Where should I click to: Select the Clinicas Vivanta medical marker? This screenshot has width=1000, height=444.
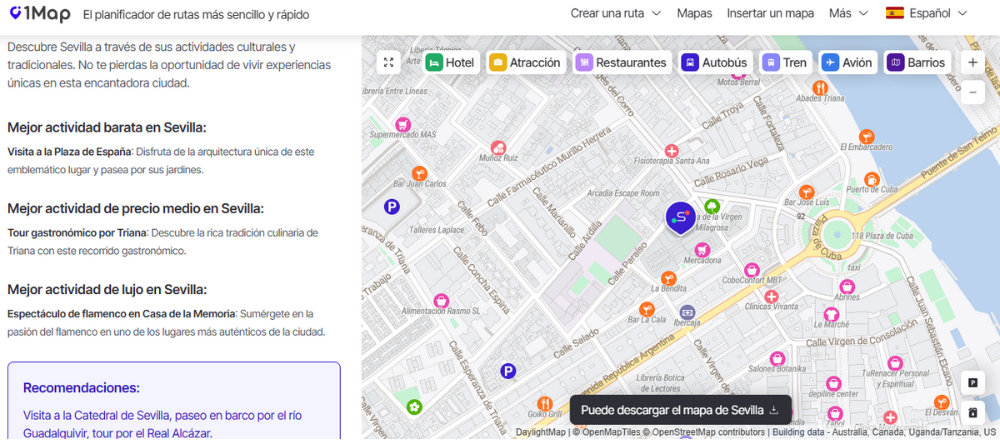[771, 297]
